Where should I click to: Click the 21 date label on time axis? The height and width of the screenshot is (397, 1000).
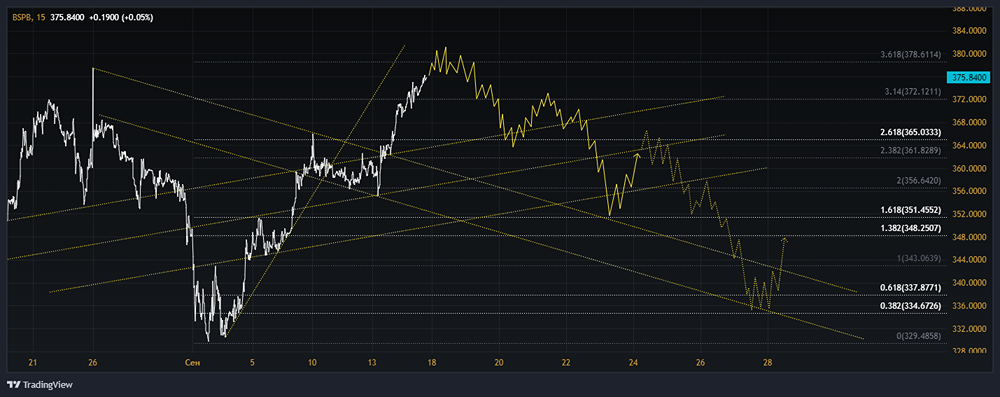(33, 363)
